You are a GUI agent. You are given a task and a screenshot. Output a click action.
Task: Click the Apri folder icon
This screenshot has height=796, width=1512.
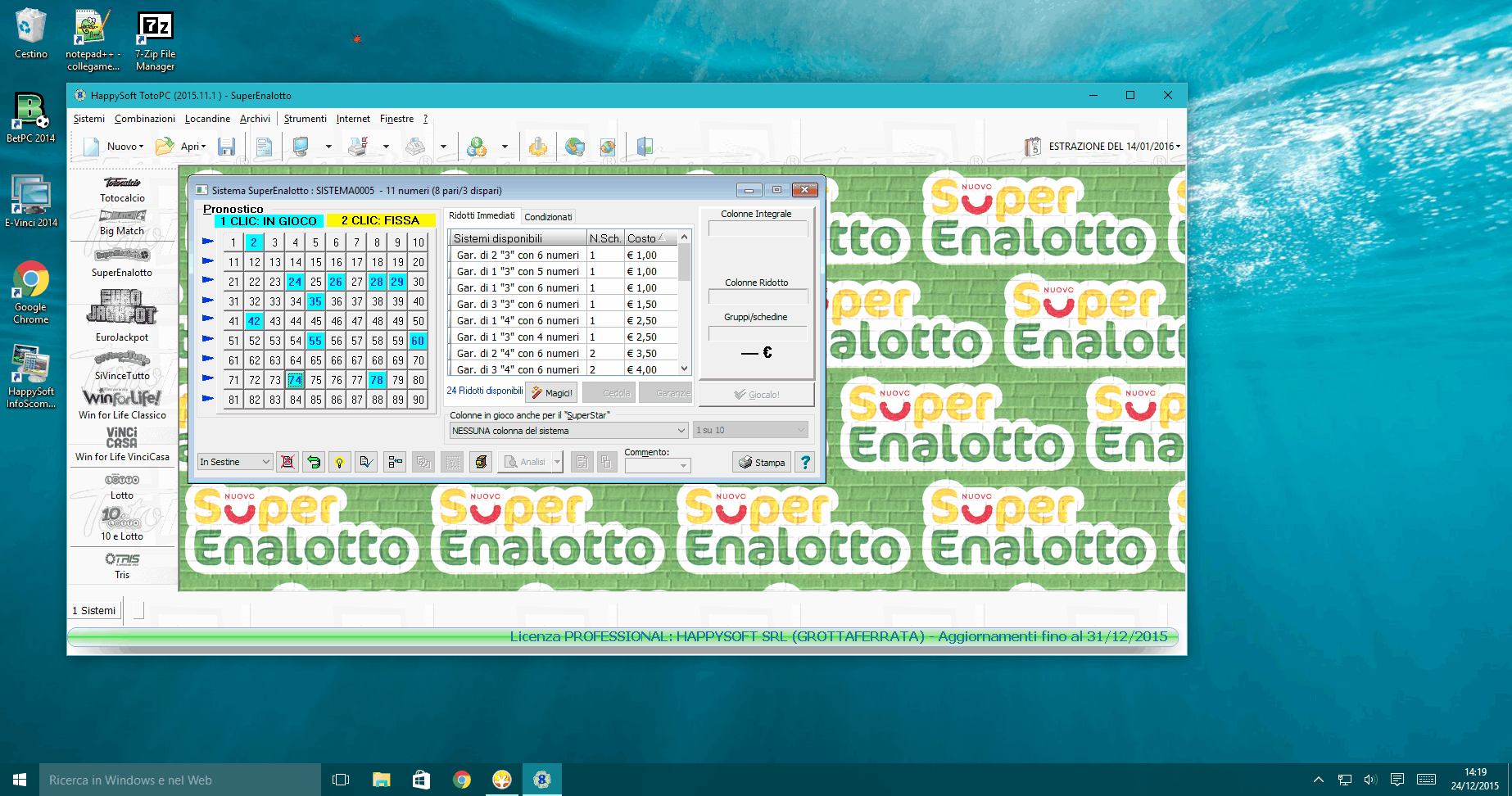(x=165, y=147)
